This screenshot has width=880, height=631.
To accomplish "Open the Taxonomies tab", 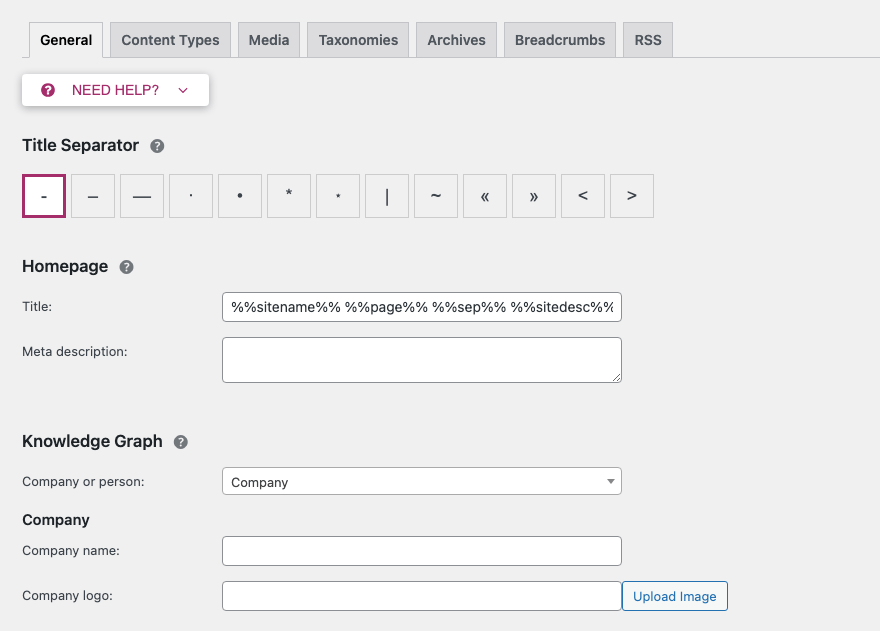I will (358, 40).
